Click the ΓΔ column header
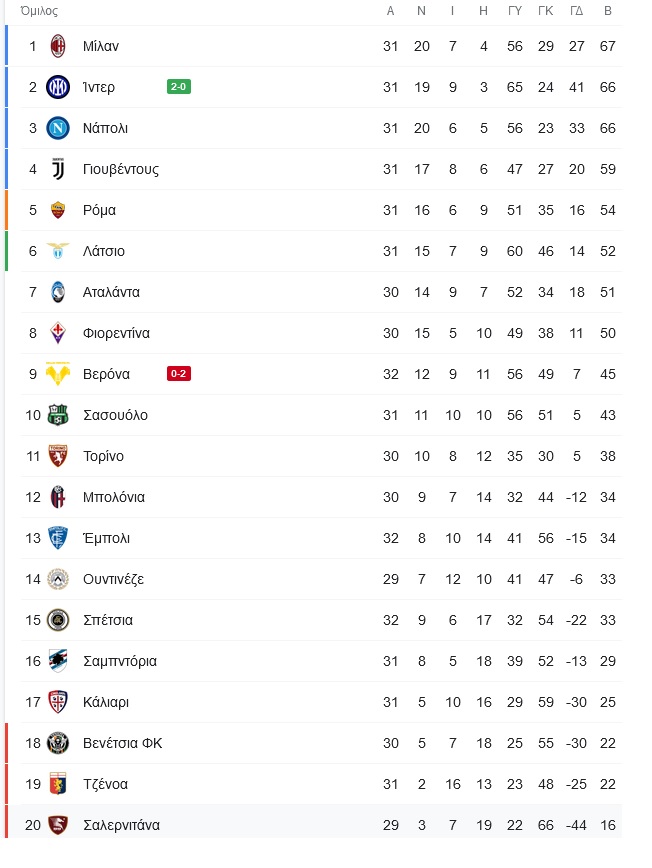This screenshot has width=652, height=868. [x=576, y=11]
